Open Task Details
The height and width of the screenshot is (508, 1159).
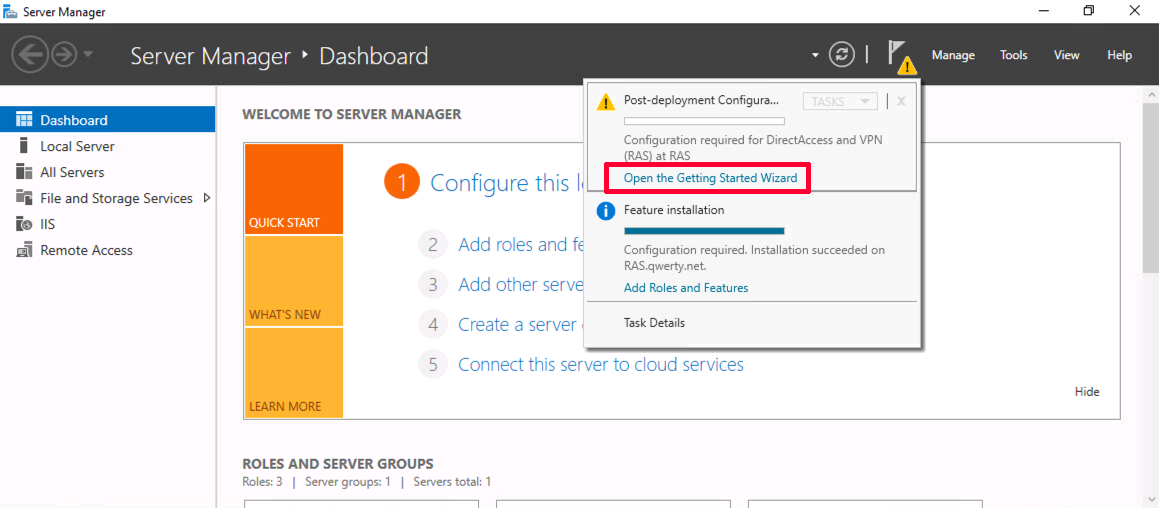(654, 323)
